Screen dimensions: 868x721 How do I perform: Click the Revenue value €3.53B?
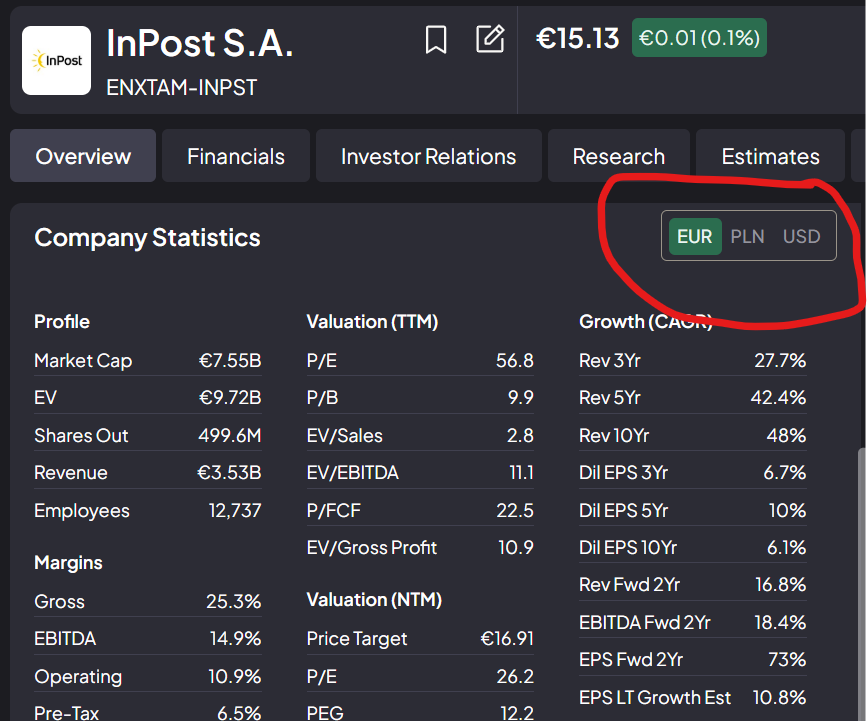tap(229, 472)
